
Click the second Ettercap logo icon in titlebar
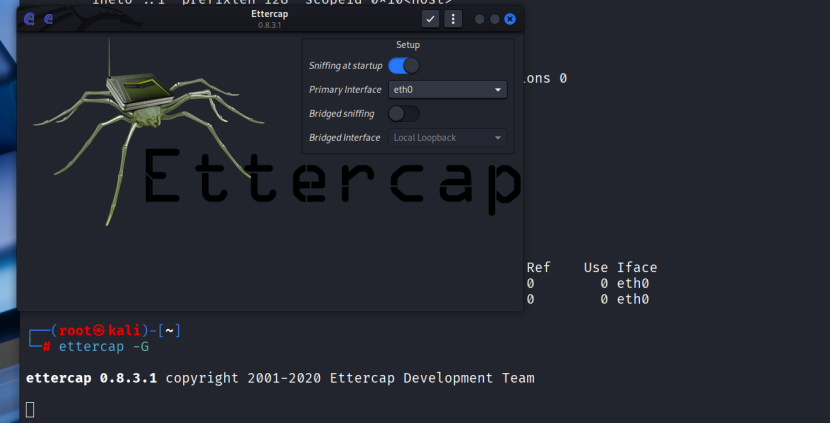pos(48,19)
